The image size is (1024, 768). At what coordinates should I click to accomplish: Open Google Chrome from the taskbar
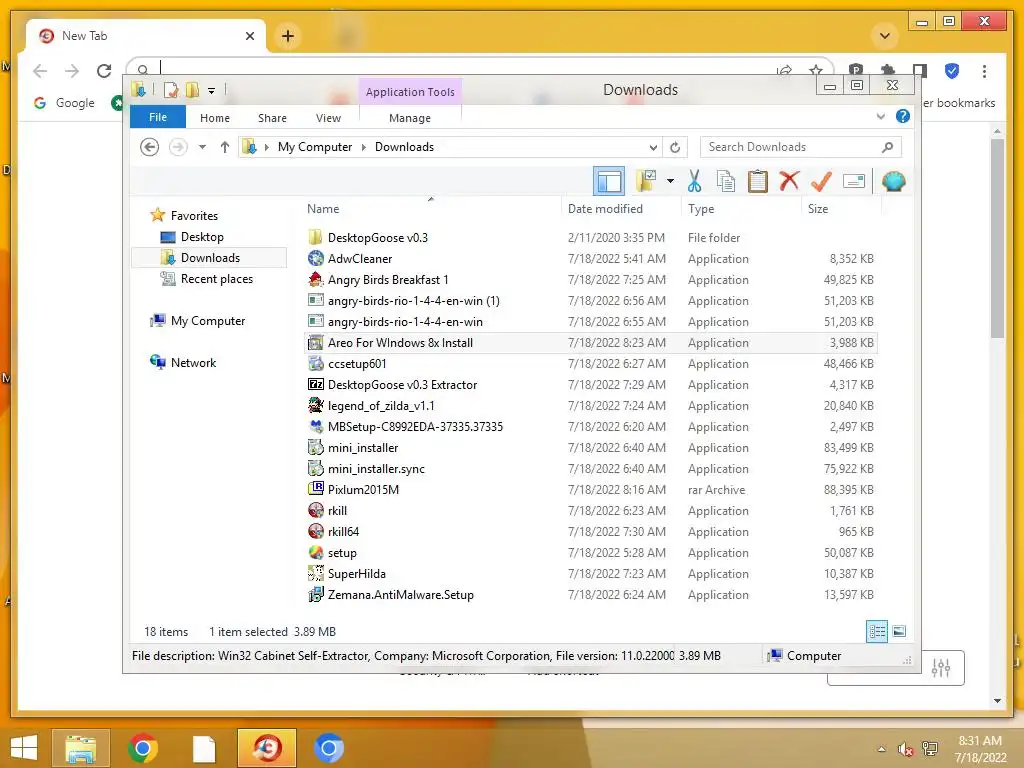click(143, 748)
